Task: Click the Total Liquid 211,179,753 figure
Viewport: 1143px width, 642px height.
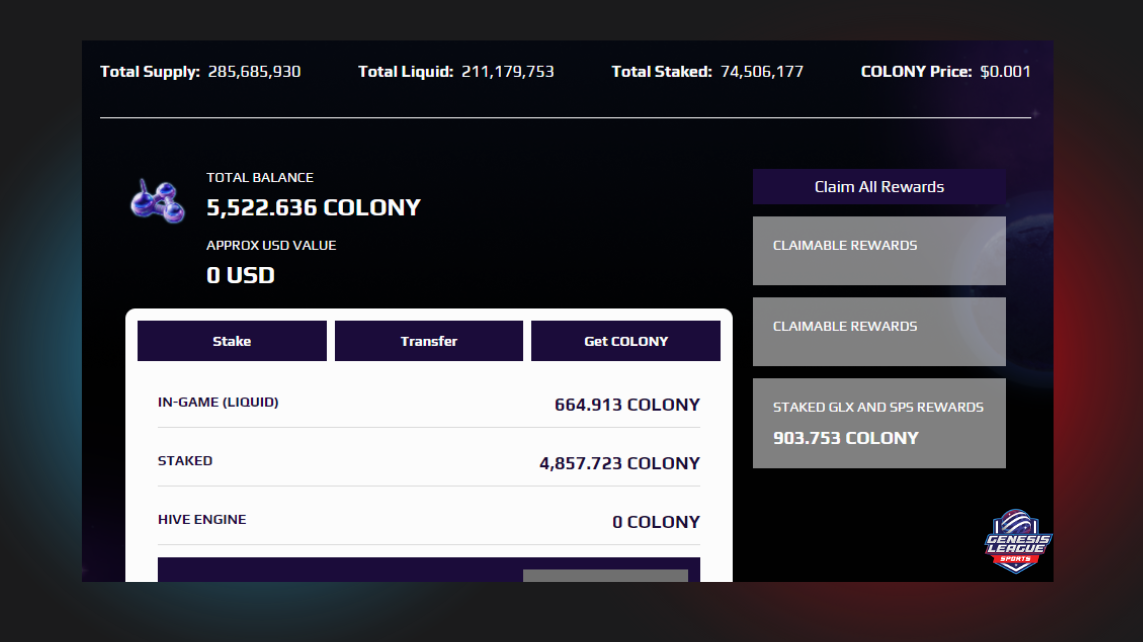Action: [x=507, y=71]
